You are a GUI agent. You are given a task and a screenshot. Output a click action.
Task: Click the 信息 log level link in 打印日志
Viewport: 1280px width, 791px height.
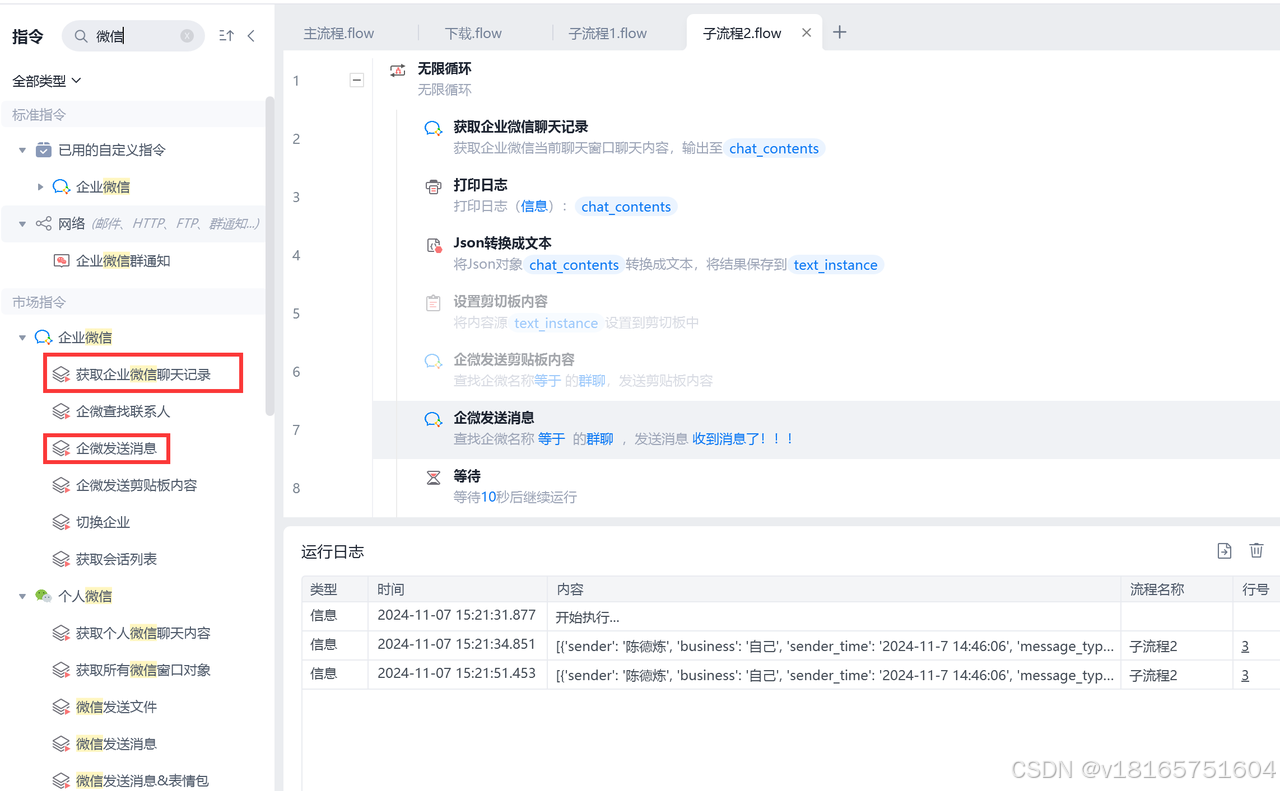(x=534, y=206)
